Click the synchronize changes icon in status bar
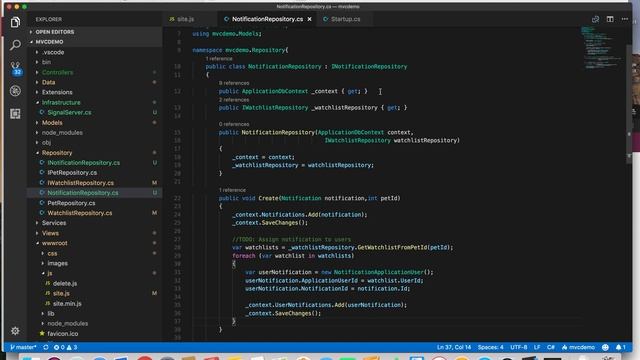 pyautogui.click(x=45, y=347)
